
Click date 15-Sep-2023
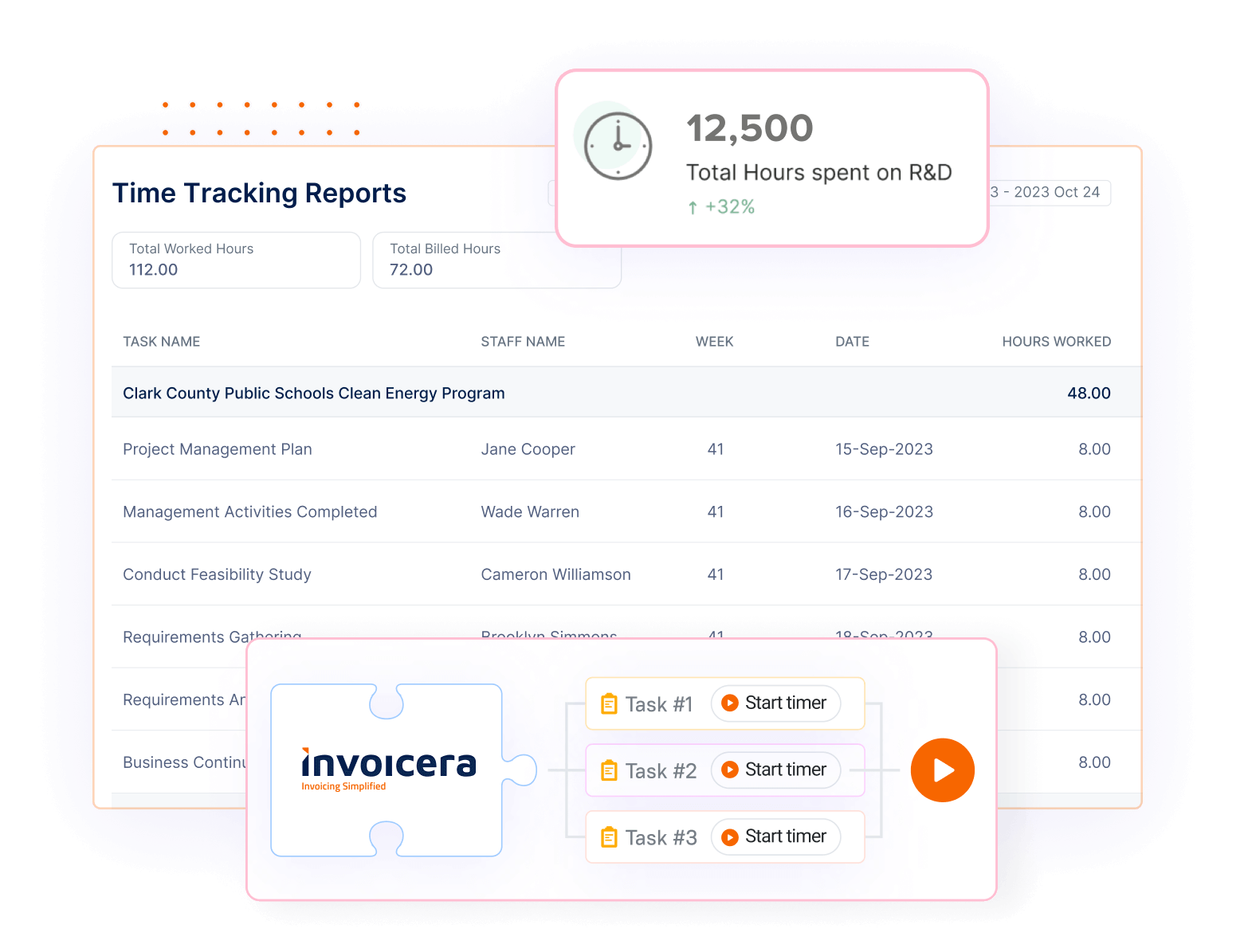[x=884, y=449]
